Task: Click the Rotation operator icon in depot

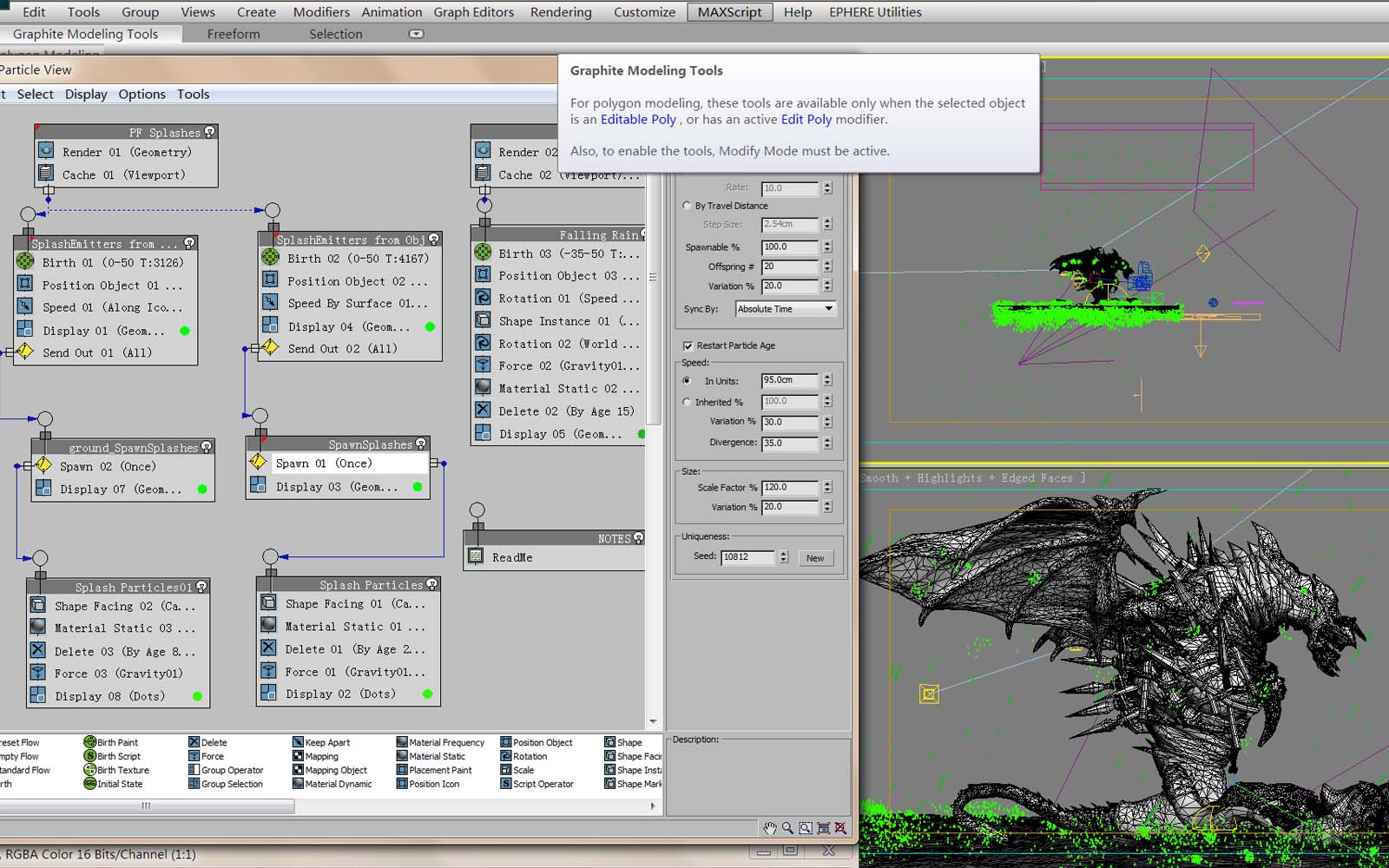Action: (x=506, y=756)
